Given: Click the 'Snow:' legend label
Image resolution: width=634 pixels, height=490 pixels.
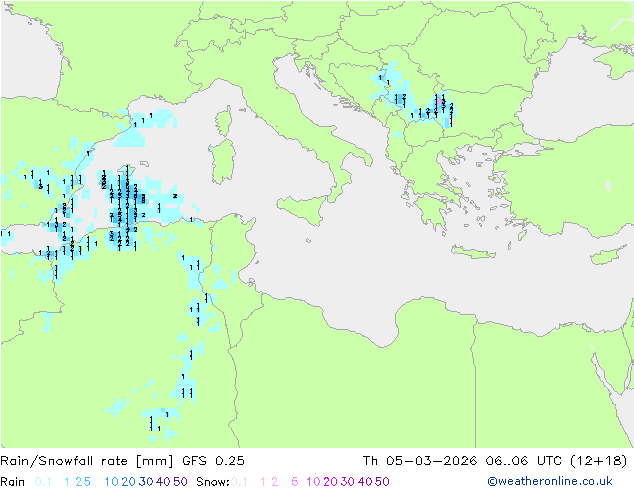Looking at the screenshot, I should (213, 482).
